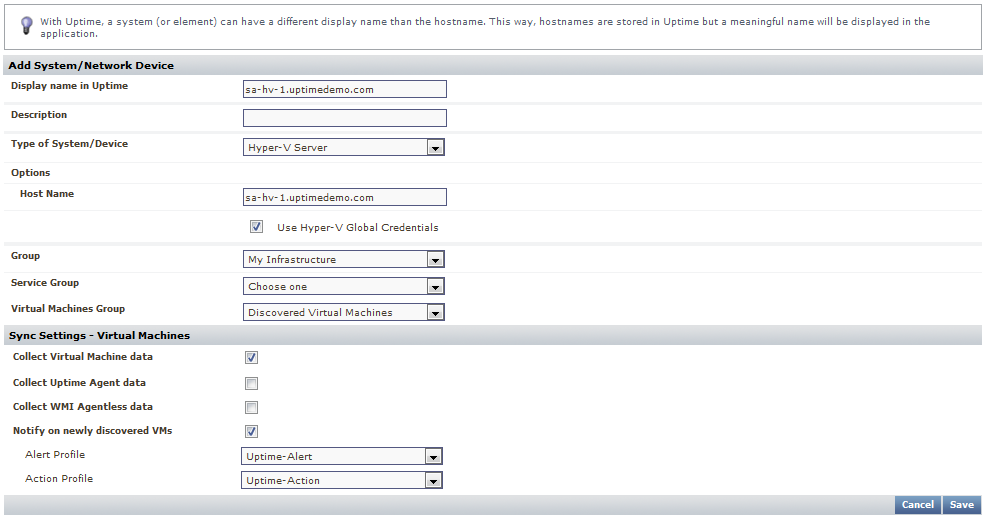Toggle Notify on newly discovered VMs
The image size is (984, 517).
[252, 431]
